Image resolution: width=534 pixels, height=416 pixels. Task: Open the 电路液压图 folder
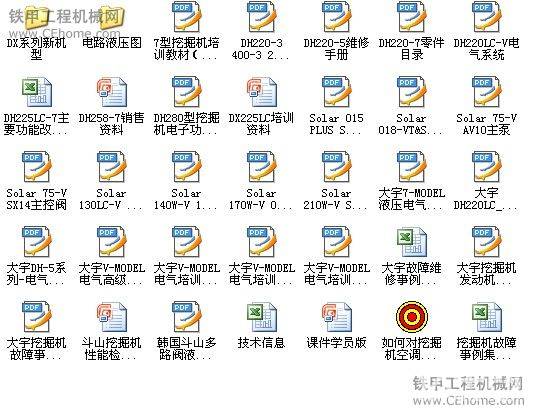[x=111, y=17]
